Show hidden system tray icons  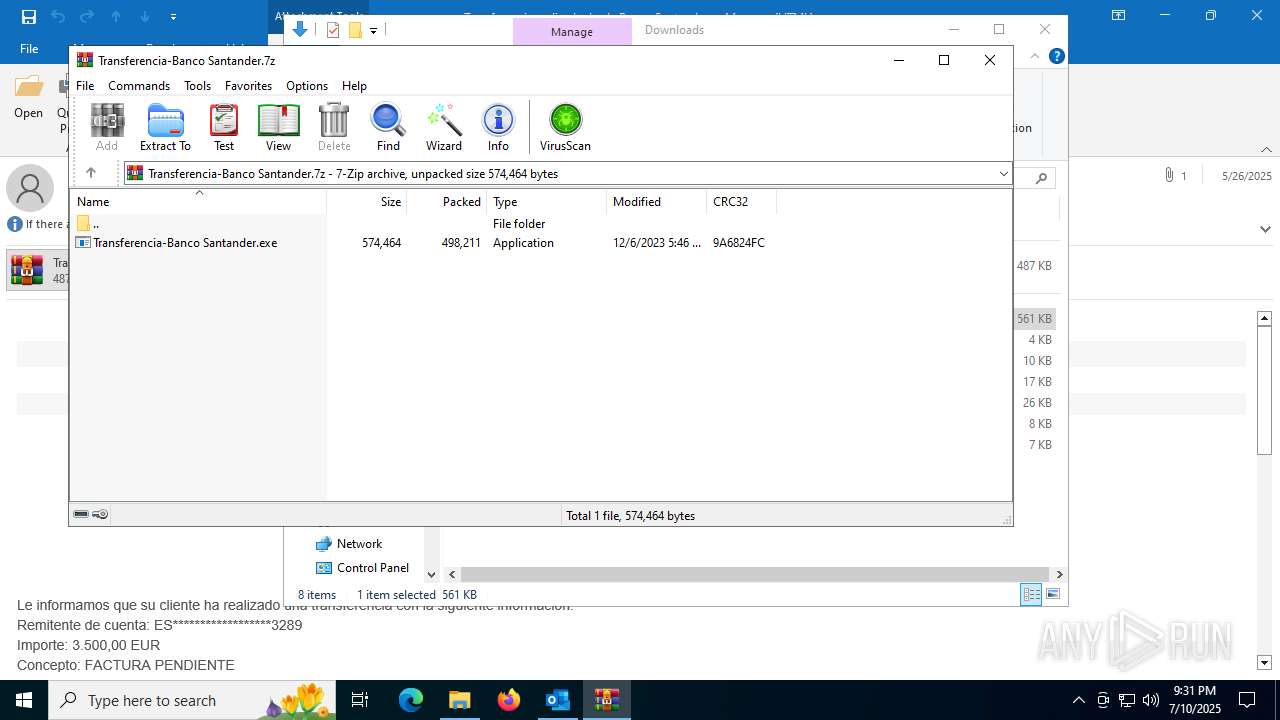click(x=1078, y=700)
